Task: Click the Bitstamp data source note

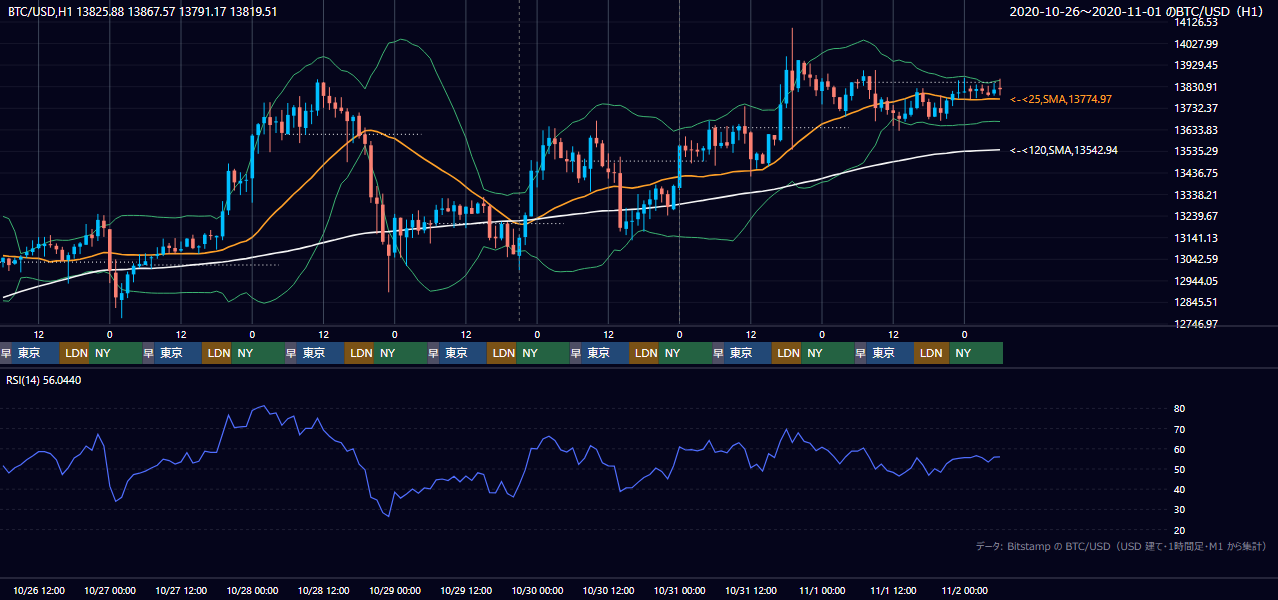Action: pos(1121,546)
